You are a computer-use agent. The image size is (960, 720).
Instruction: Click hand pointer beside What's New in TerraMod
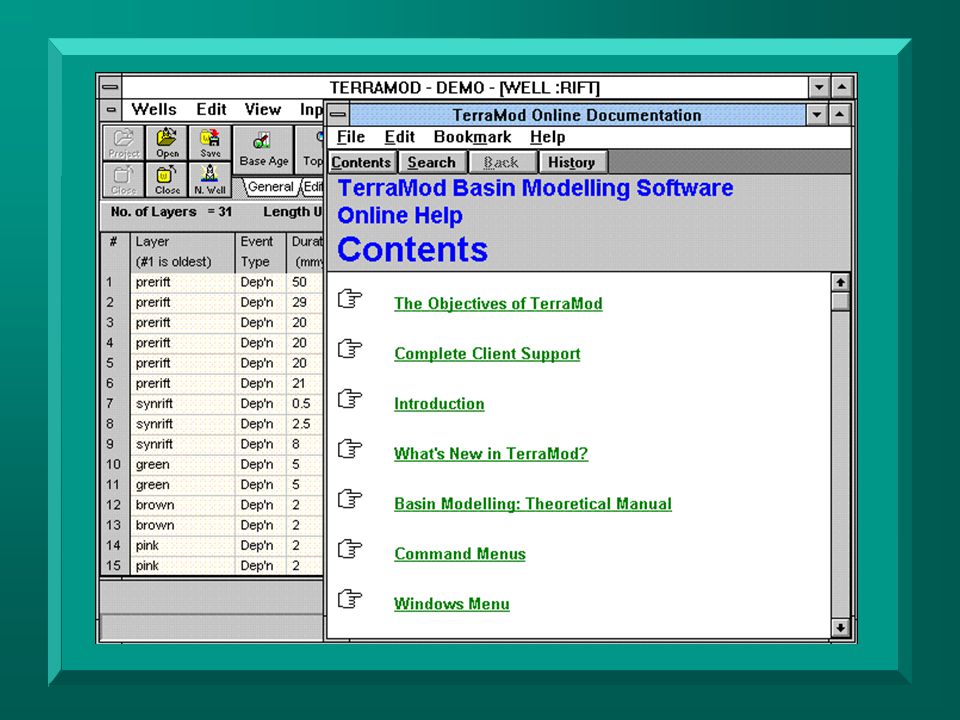[350, 449]
